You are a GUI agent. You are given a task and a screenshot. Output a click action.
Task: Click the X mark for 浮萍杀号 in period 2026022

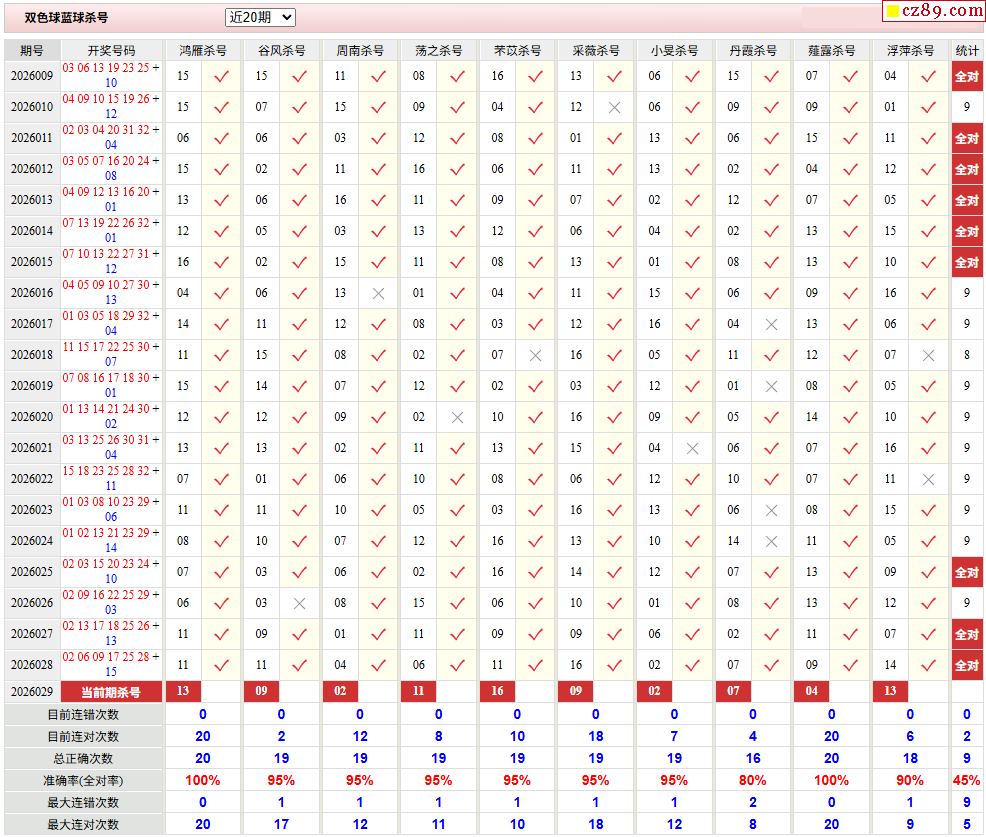click(x=928, y=479)
